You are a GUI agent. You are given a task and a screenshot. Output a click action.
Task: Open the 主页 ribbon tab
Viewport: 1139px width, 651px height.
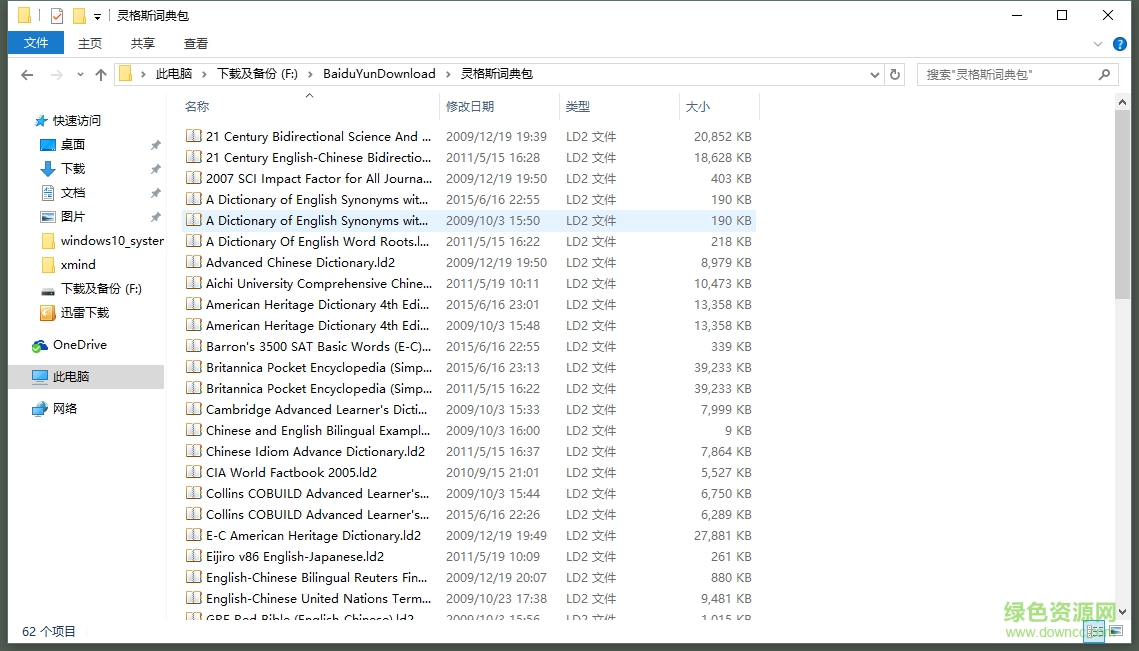tap(90, 43)
